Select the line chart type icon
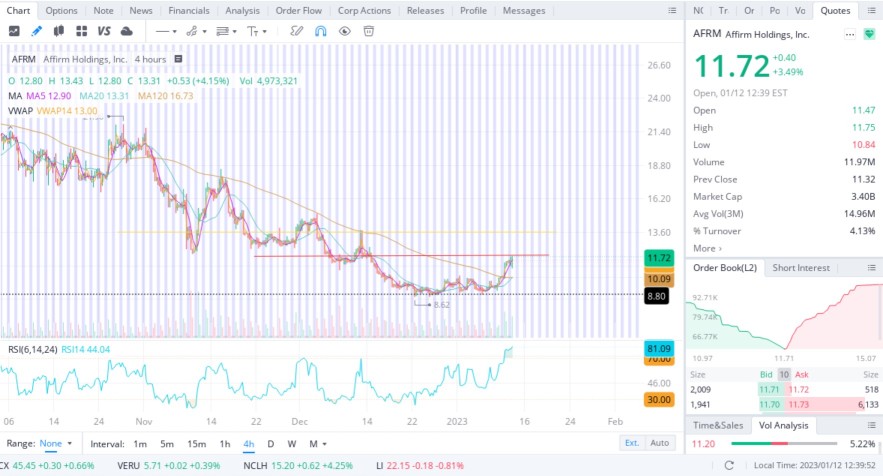 click(14, 32)
